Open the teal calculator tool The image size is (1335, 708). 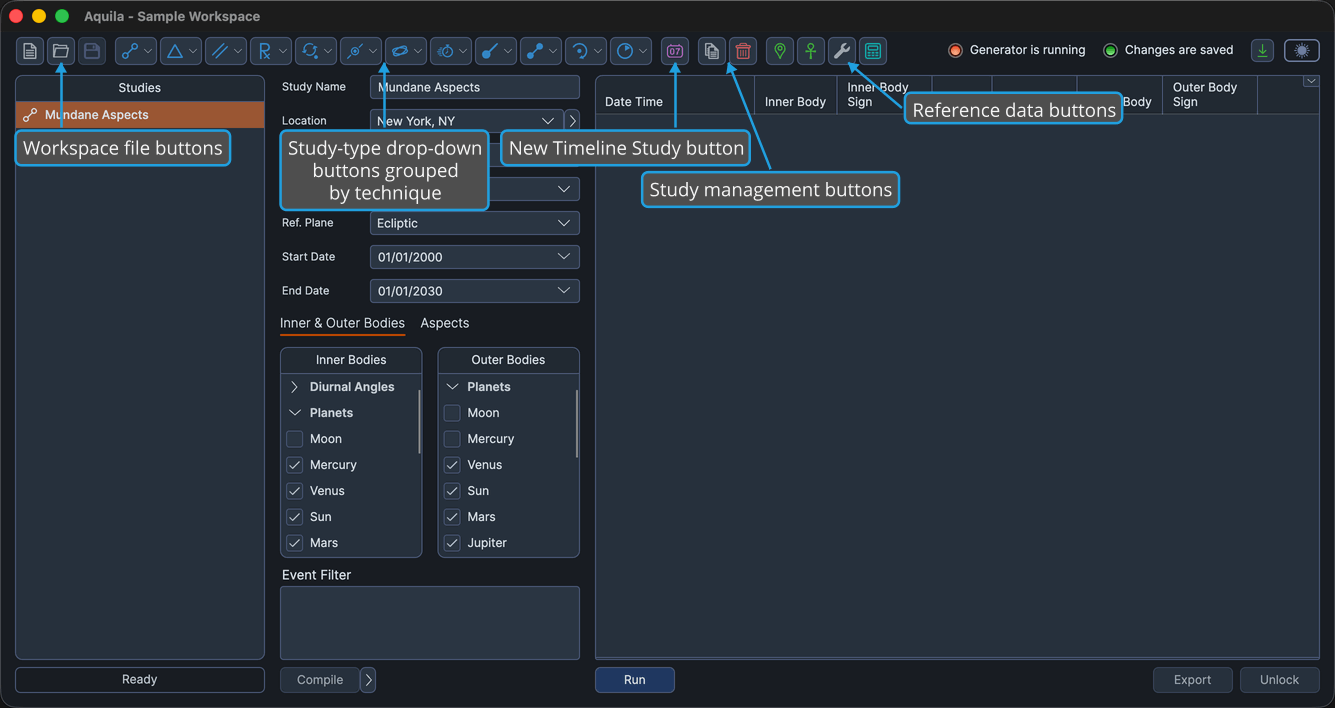873,51
